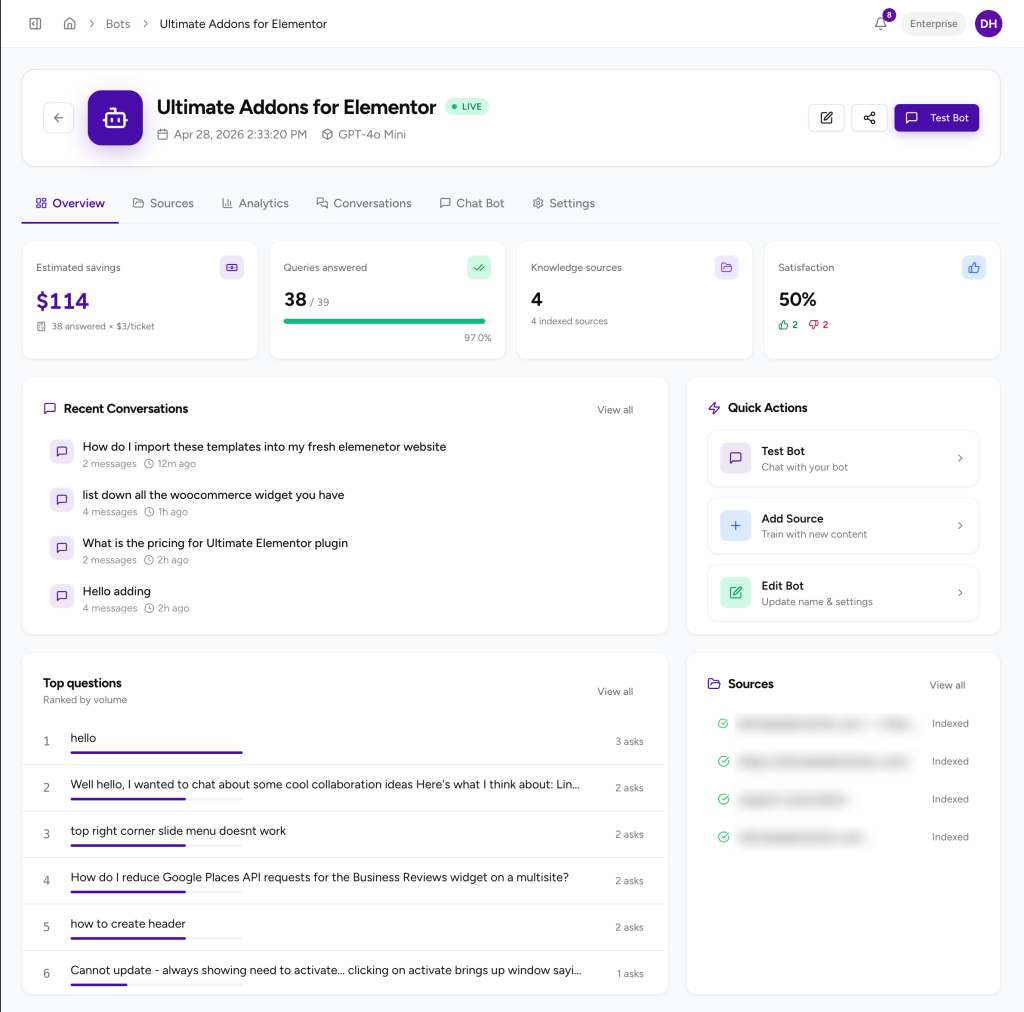Select the Chat Bot tab

point(472,203)
